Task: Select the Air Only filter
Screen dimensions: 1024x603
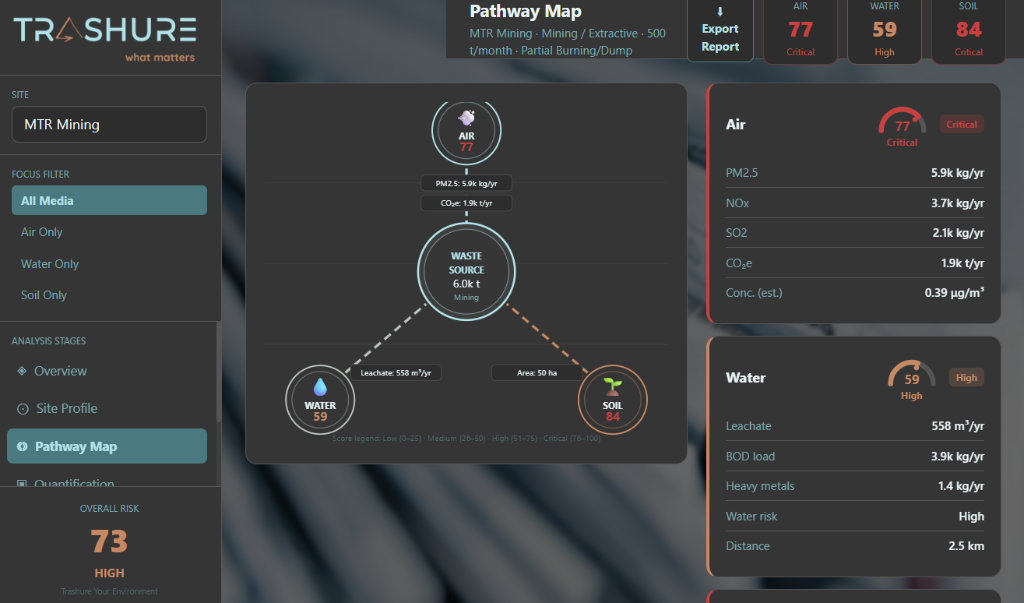Action: click(x=109, y=232)
